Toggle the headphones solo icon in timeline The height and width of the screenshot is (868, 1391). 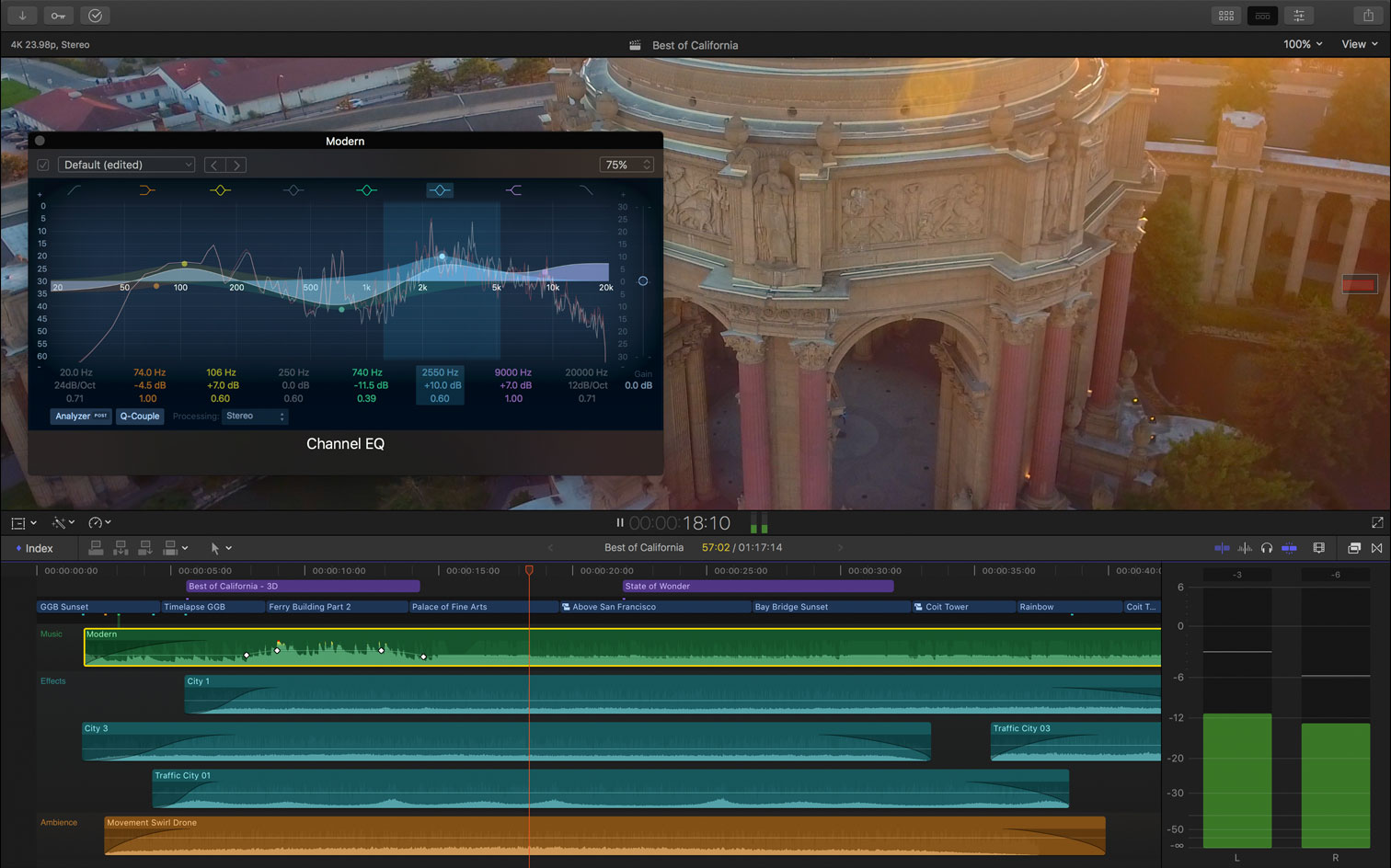tap(1267, 548)
